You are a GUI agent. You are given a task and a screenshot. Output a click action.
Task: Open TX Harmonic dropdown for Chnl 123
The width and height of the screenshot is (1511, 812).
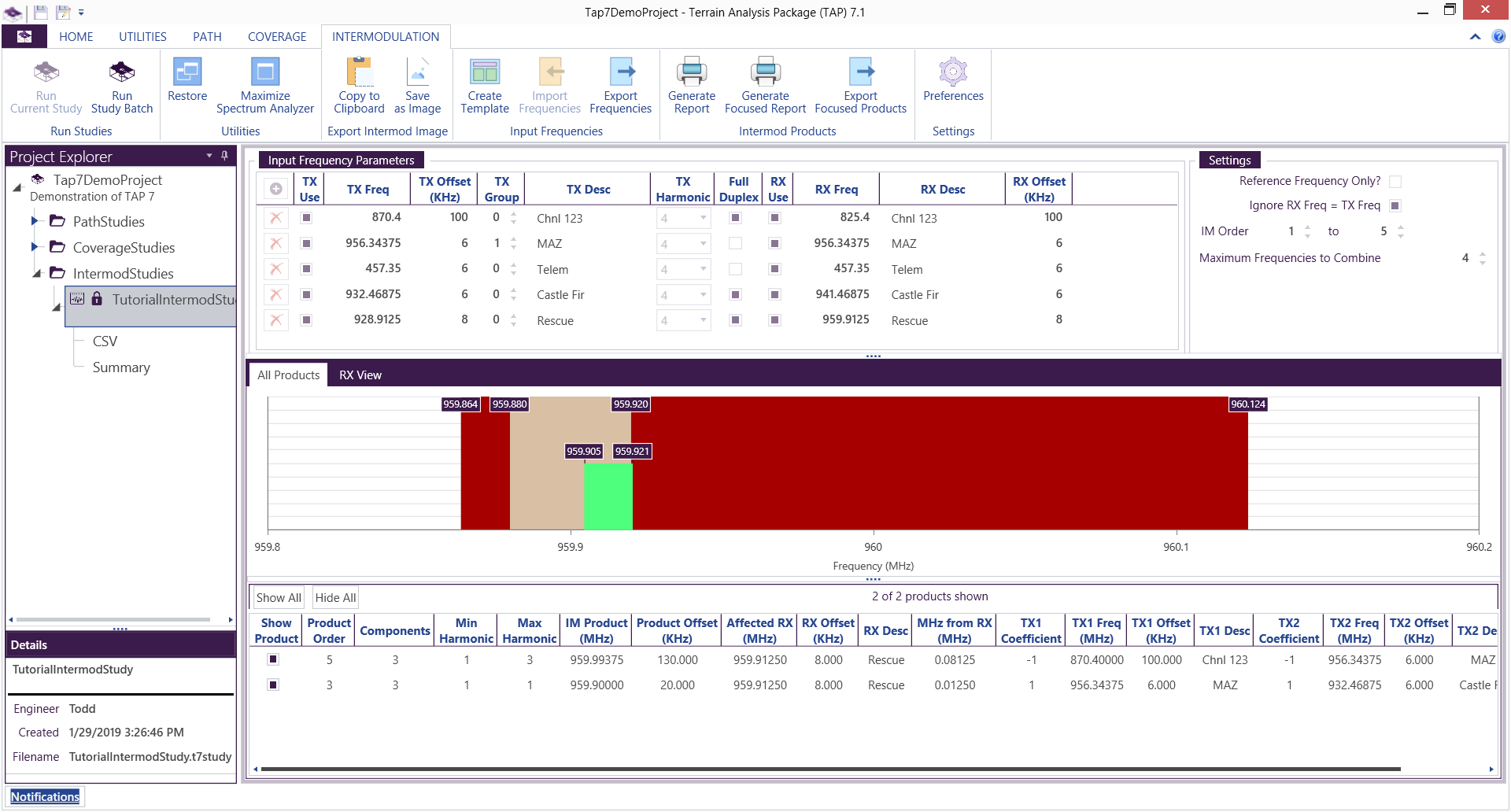click(703, 219)
